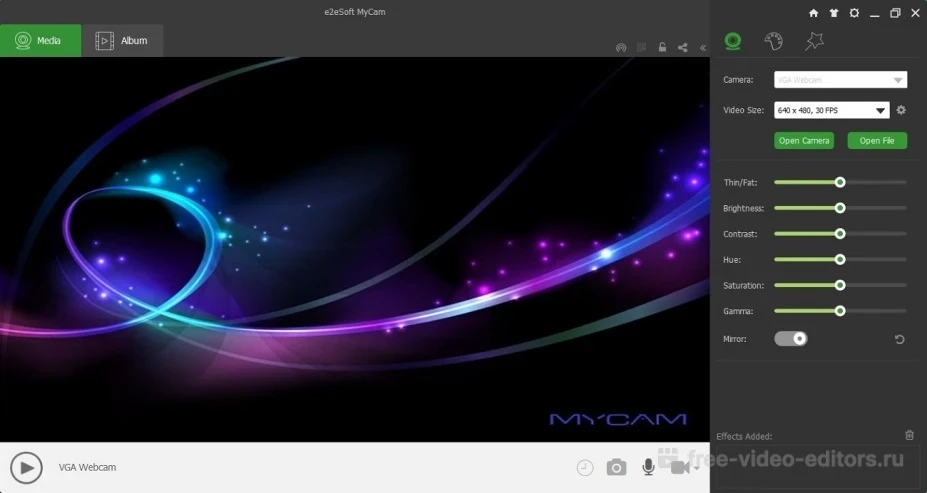Collapse the side panel with double chevron
Image resolution: width=927 pixels, height=493 pixels.
click(x=703, y=48)
